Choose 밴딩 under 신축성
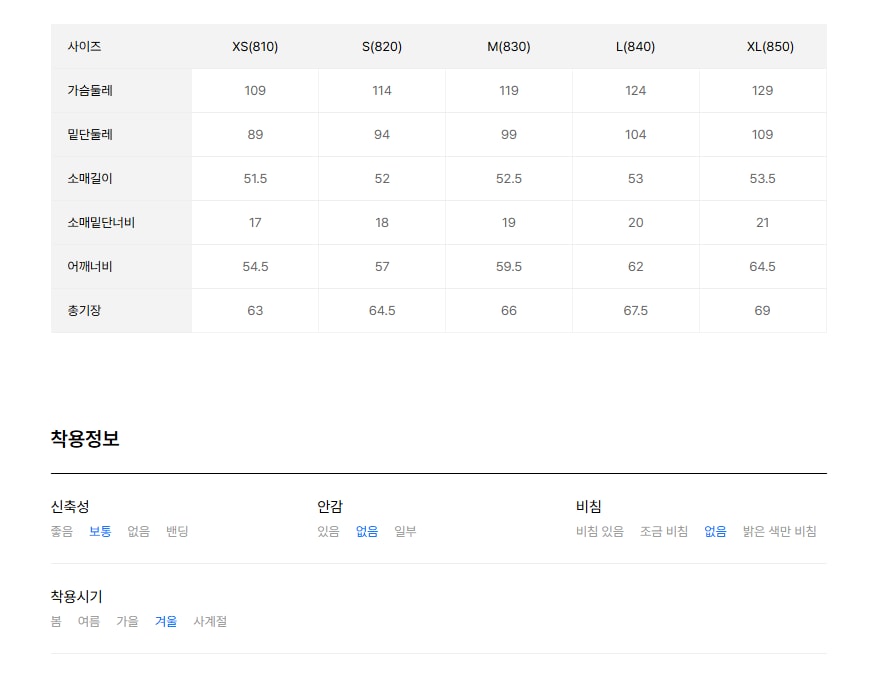Viewport: 889px width, 688px height. point(177,531)
